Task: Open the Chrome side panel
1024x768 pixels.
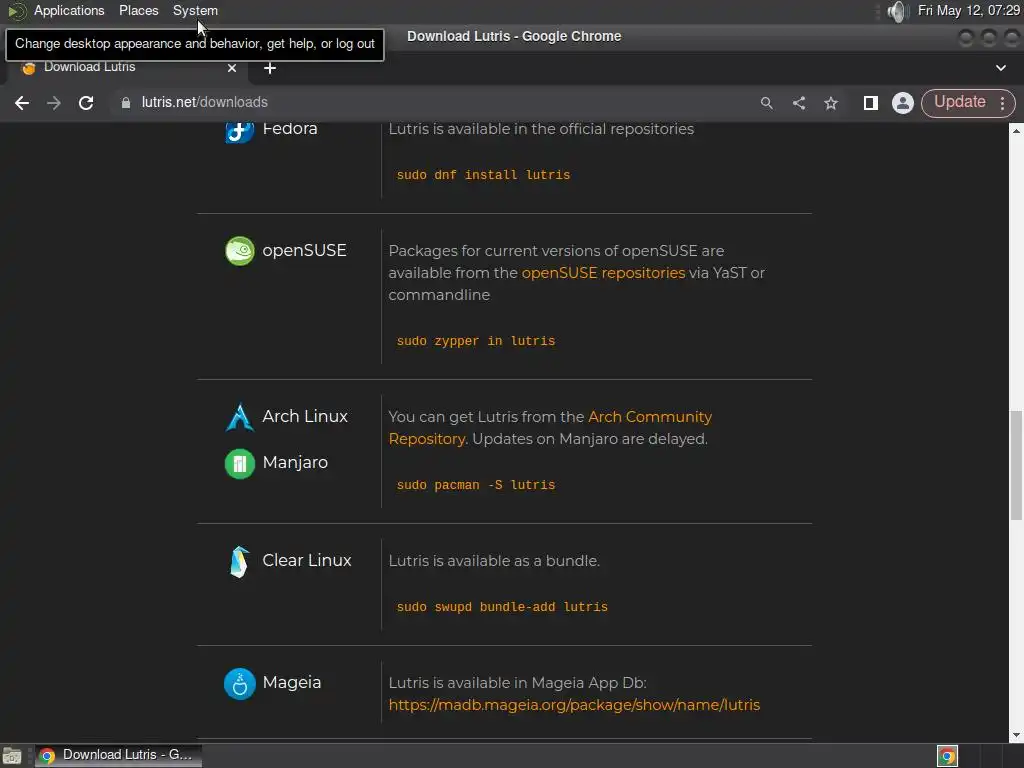Action: (871, 103)
